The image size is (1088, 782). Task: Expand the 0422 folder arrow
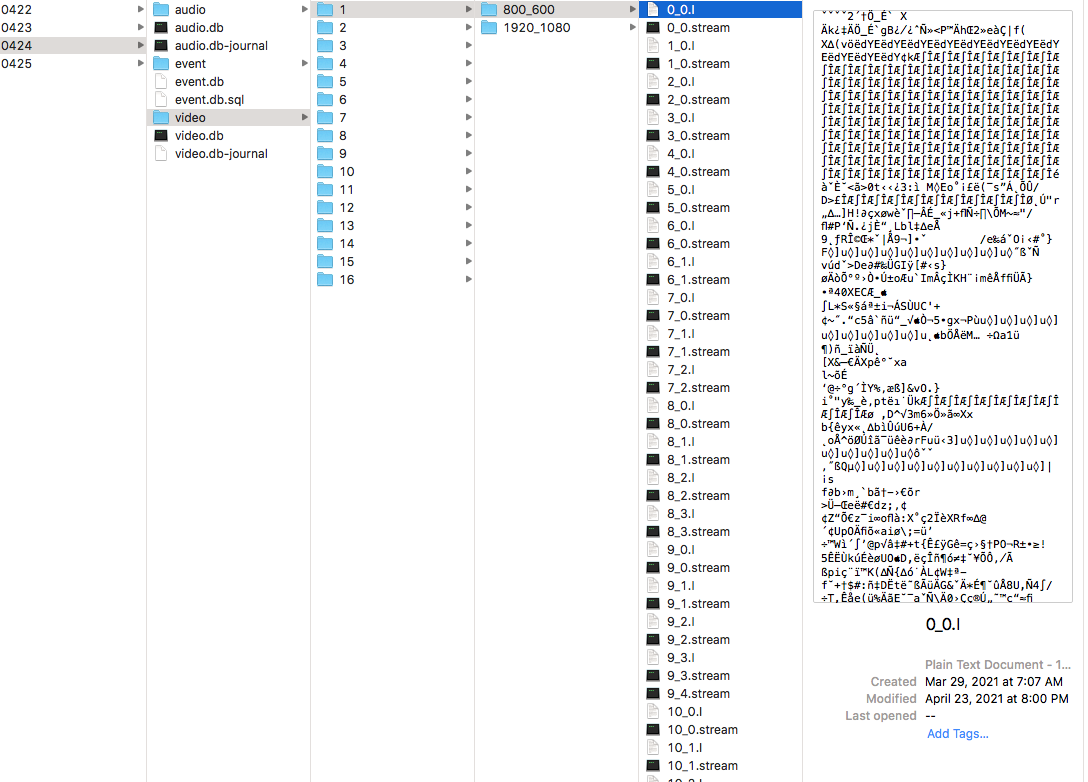click(141, 10)
